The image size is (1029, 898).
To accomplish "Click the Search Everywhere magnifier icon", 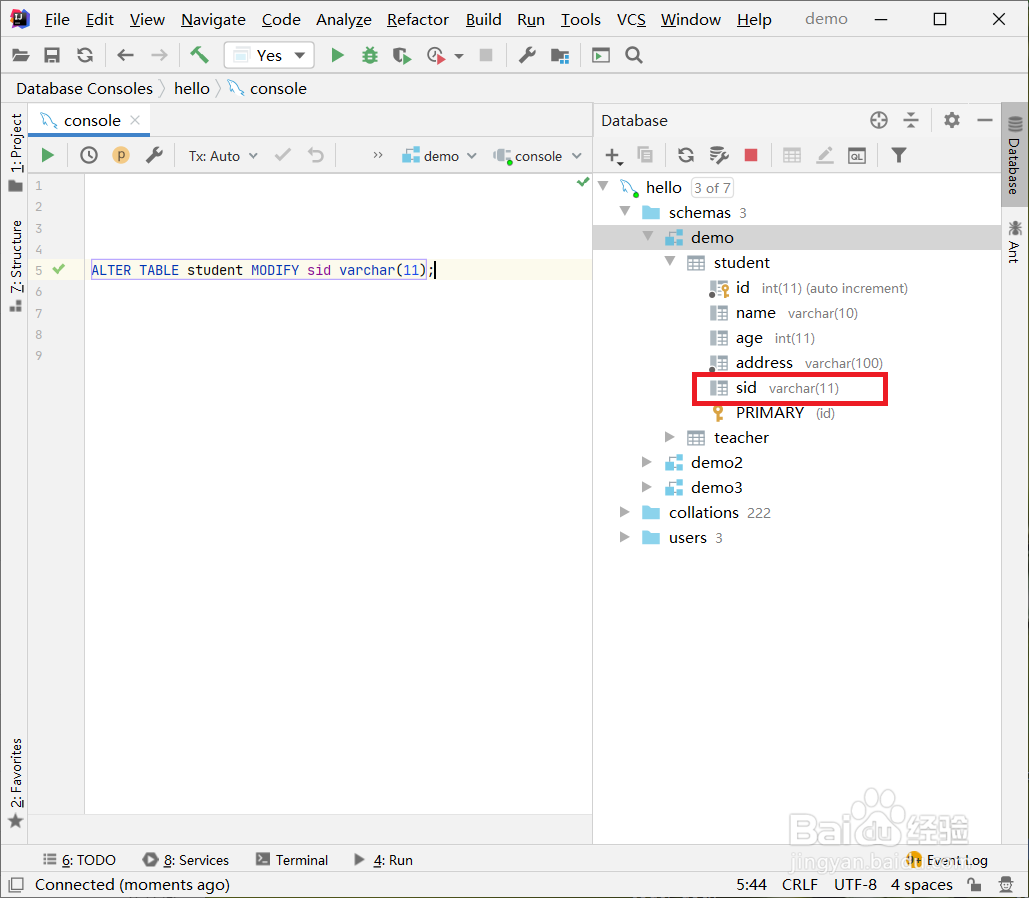I will pos(633,55).
